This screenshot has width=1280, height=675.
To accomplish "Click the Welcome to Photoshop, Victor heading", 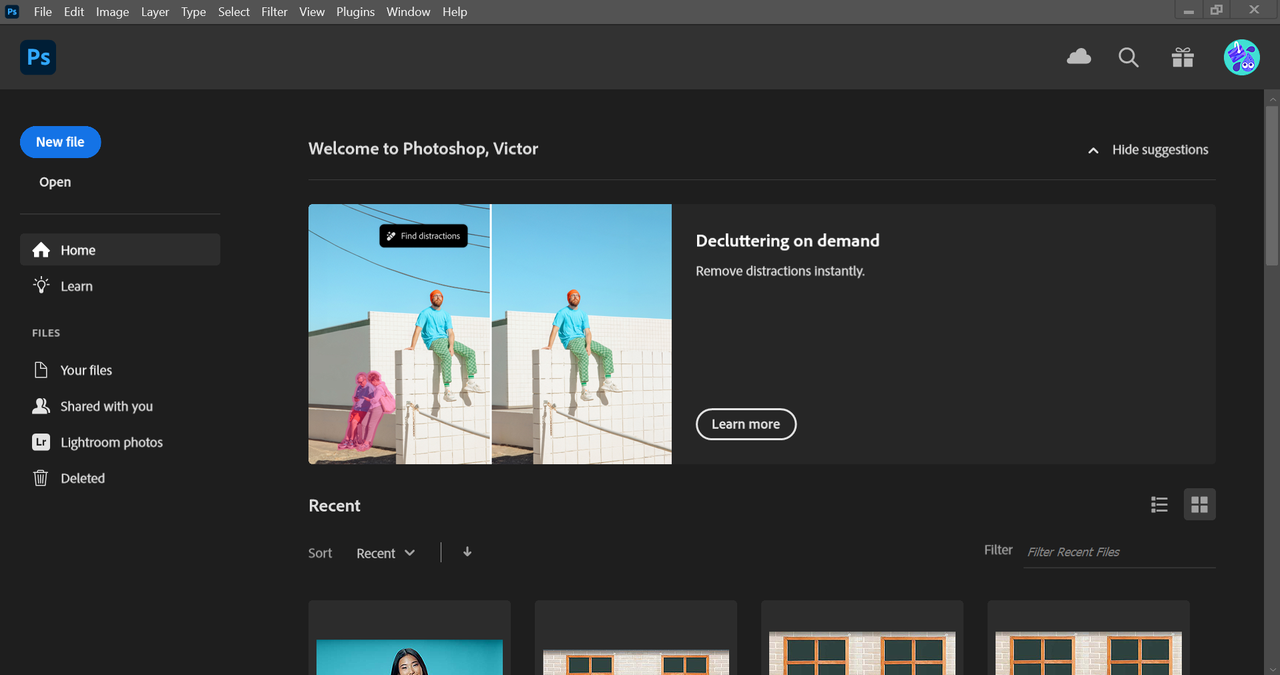I will 423,149.
